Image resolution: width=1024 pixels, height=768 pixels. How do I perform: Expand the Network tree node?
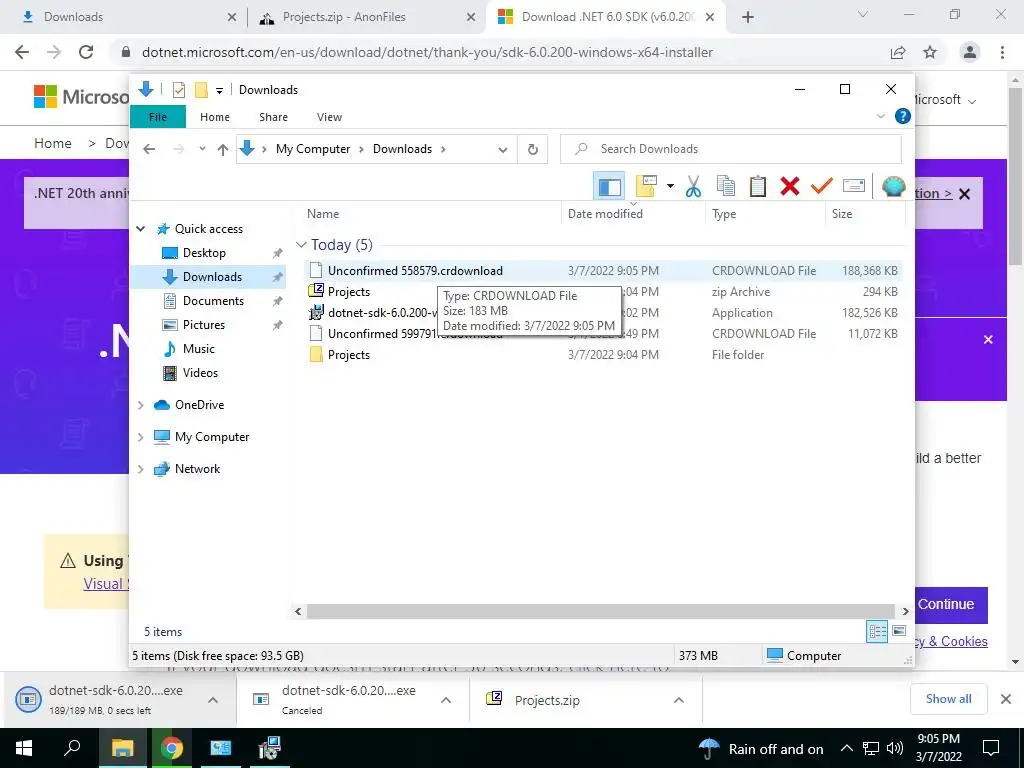pyautogui.click(x=140, y=469)
